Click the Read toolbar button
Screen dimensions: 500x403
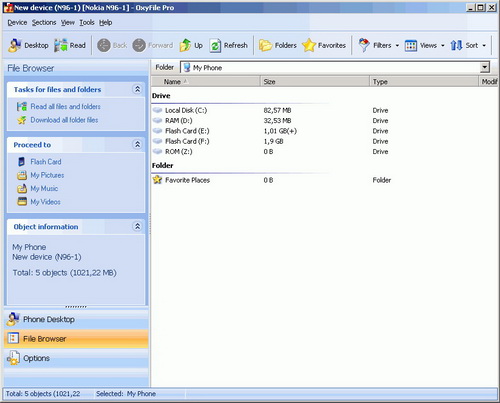[x=70, y=45]
